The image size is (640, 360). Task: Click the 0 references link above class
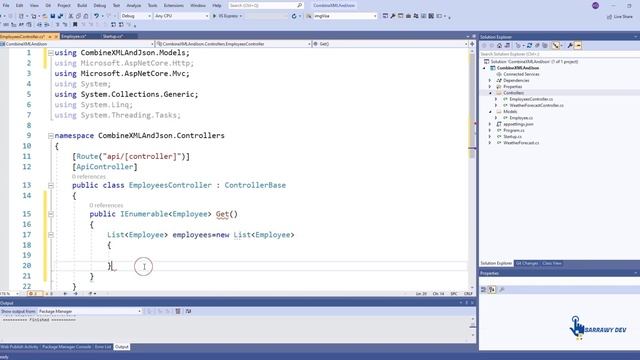pyautogui.click(x=89, y=177)
